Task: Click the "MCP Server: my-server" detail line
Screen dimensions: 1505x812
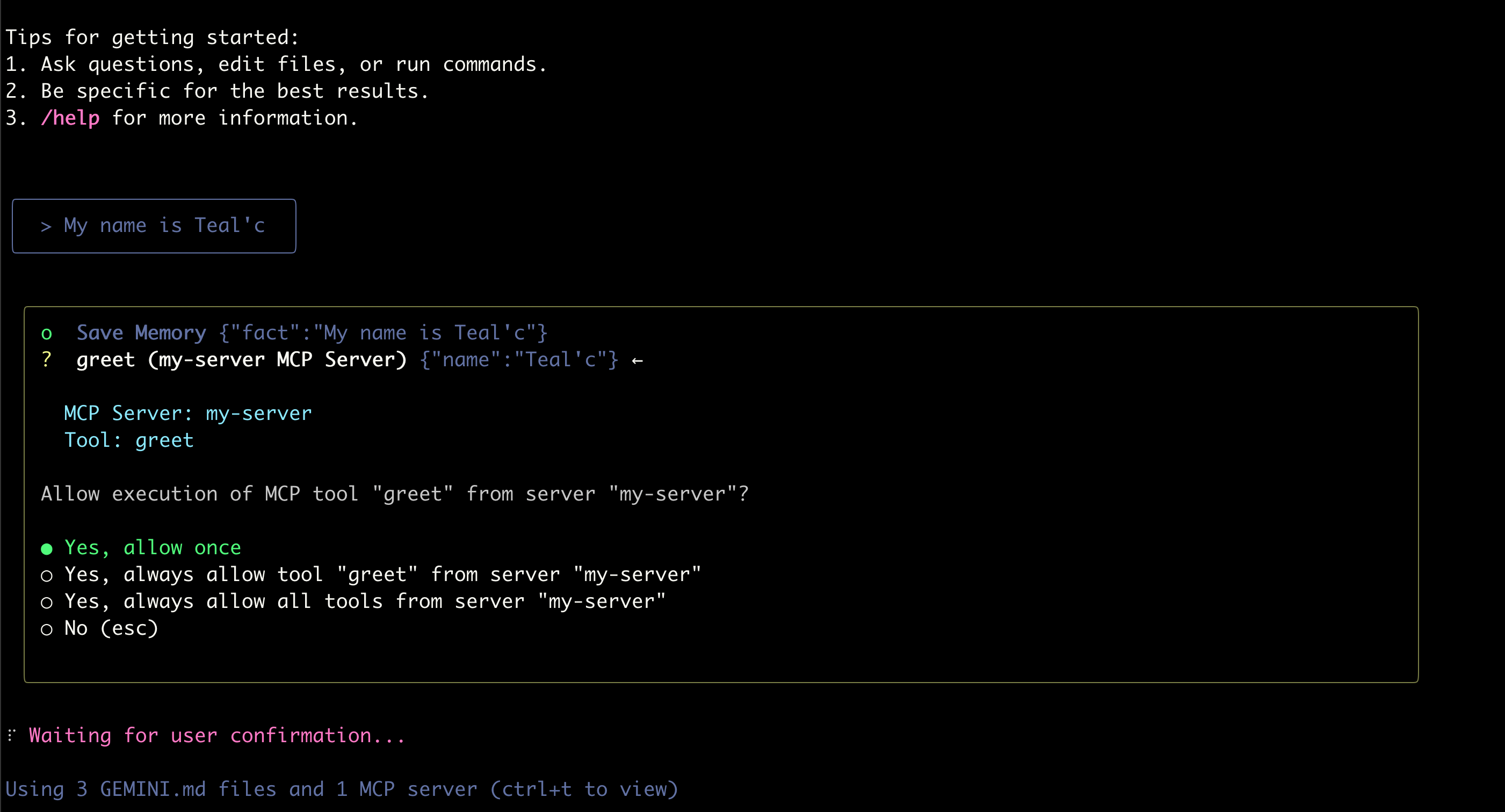Action: pyautogui.click(x=187, y=414)
